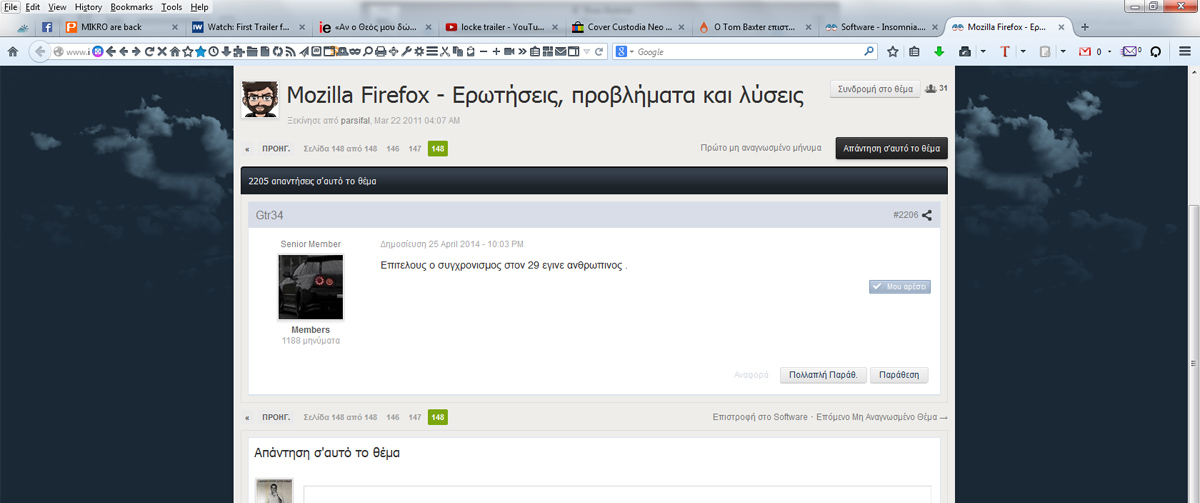
Task: Zoom in with the plus icon
Action: point(496,51)
